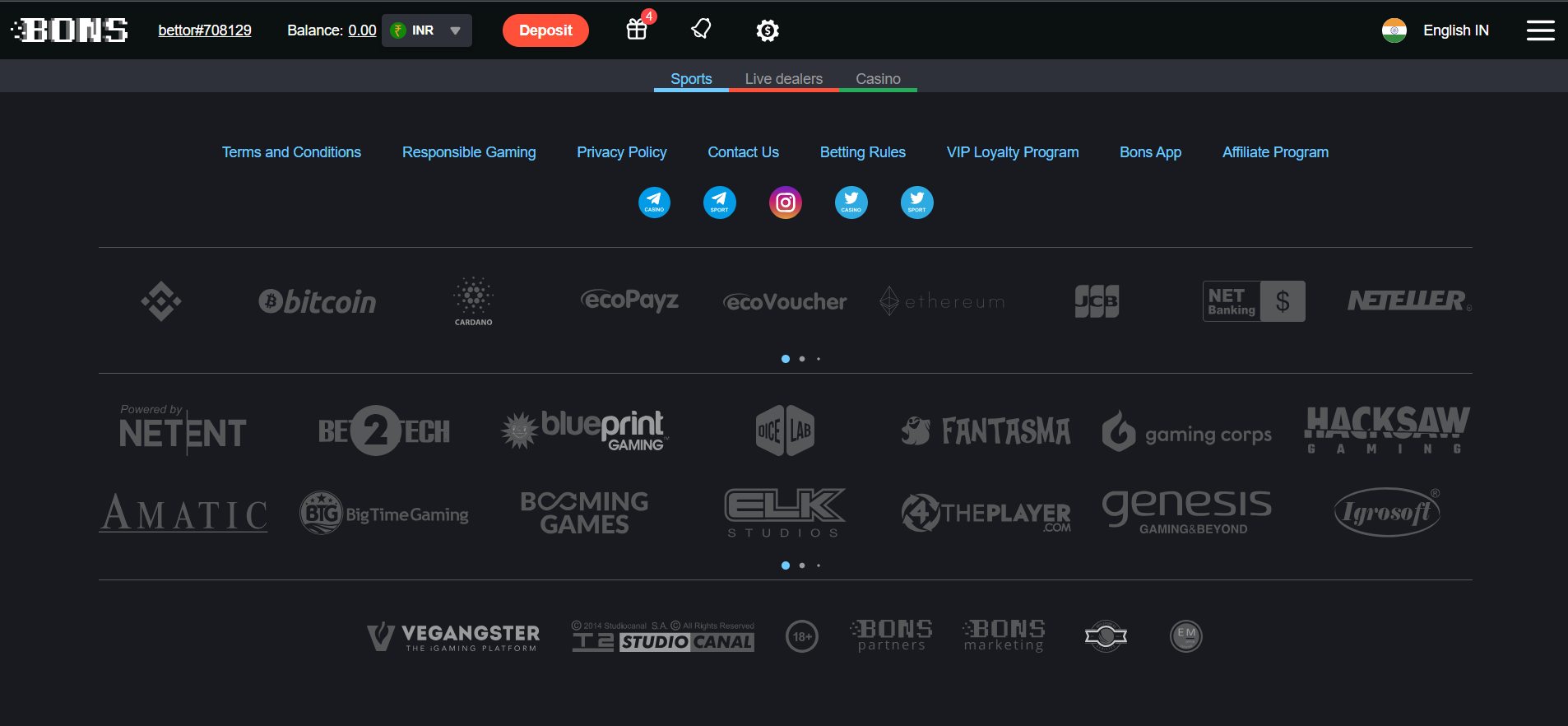Expand the INR currency dropdown
Image resolution: width=1568 pixels, height=726 pixels.
point(427,30)
